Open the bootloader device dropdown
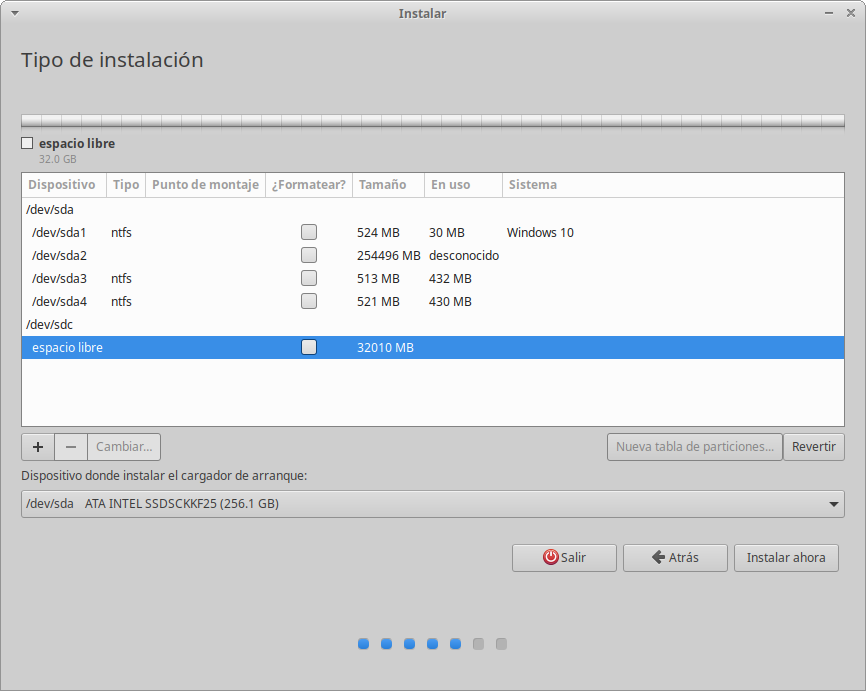Image resolution: width=866 pixels, height=691 pixels. pyautogui.click(x=432, y=504)
